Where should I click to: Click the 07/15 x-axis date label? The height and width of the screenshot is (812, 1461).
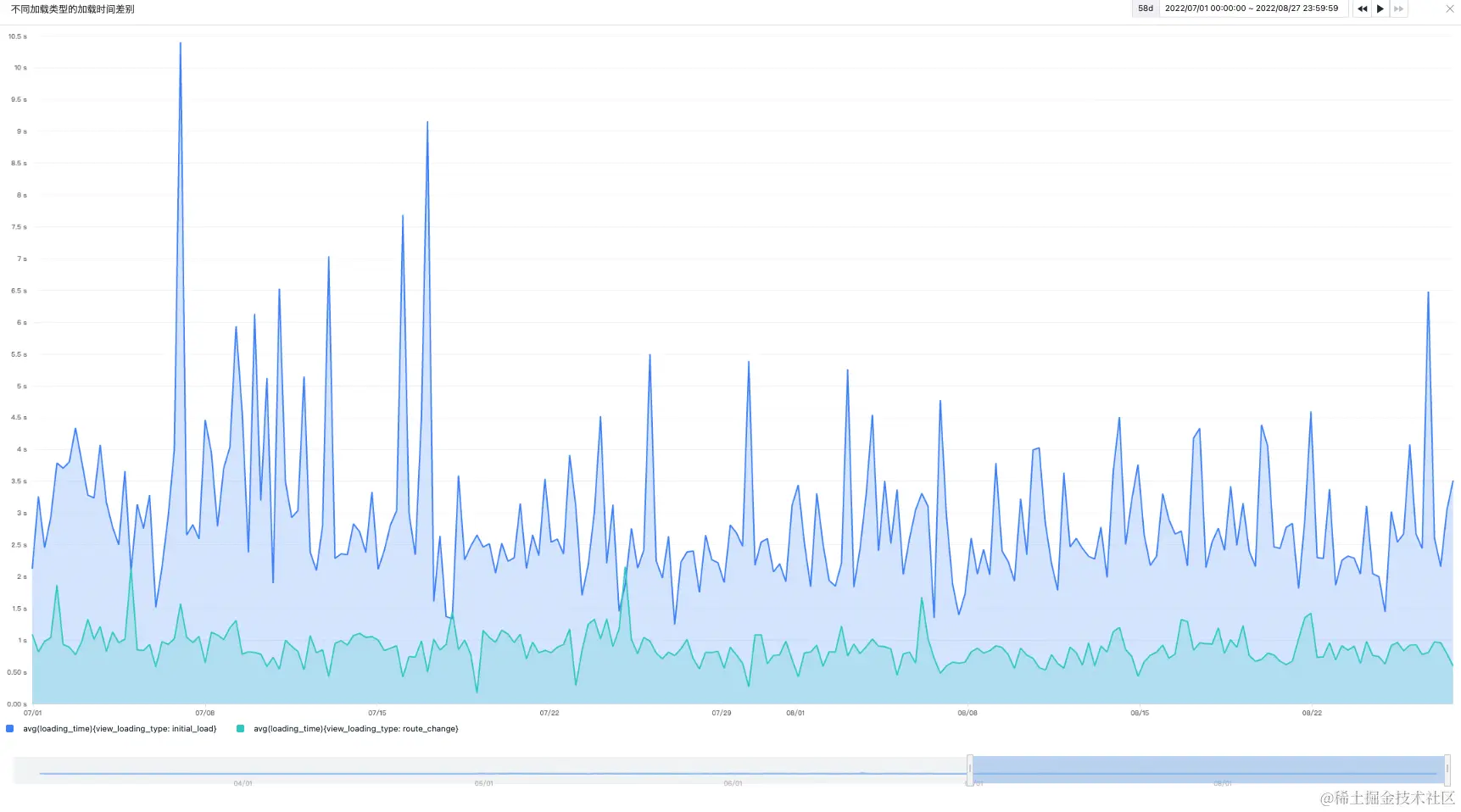pos(377,713)
